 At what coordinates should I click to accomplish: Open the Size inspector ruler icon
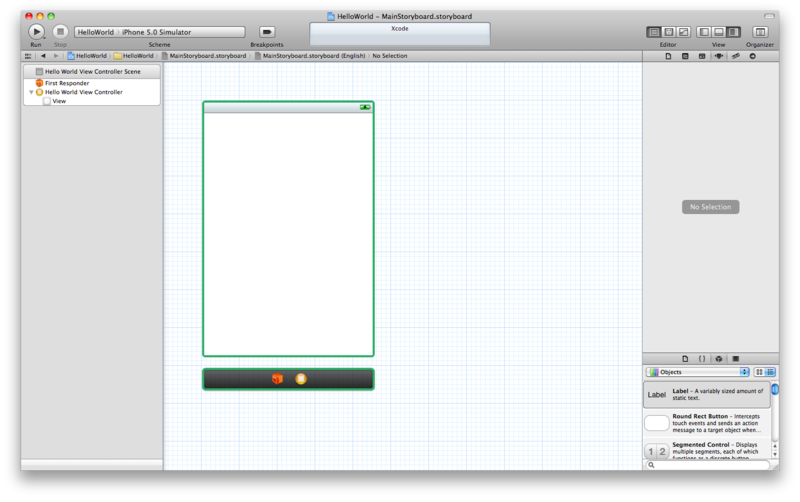coord(736,56)
